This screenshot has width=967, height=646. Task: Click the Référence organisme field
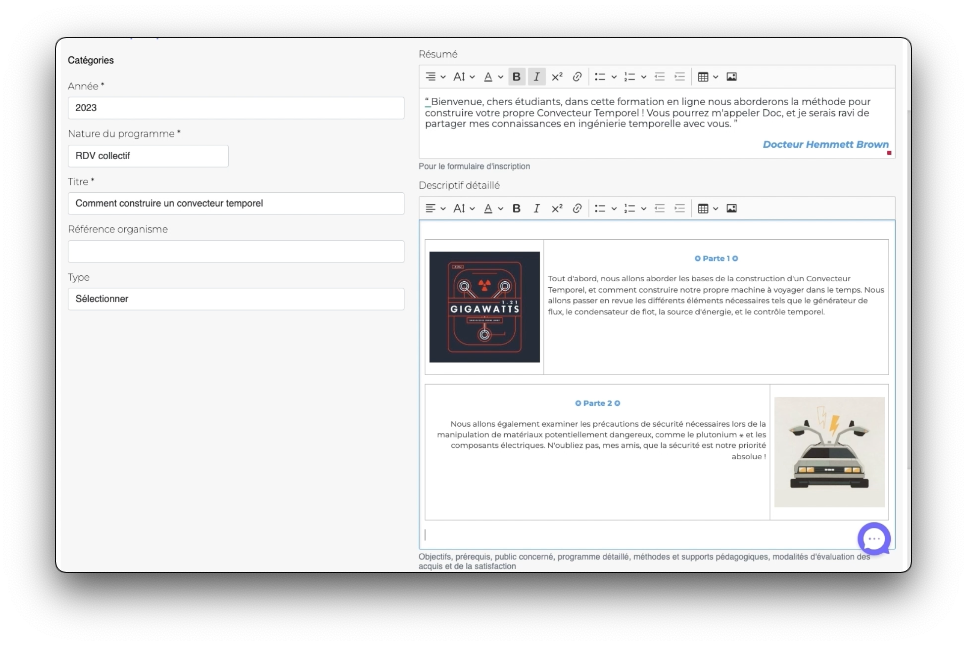pyautogui.click(x=236, y=252)
